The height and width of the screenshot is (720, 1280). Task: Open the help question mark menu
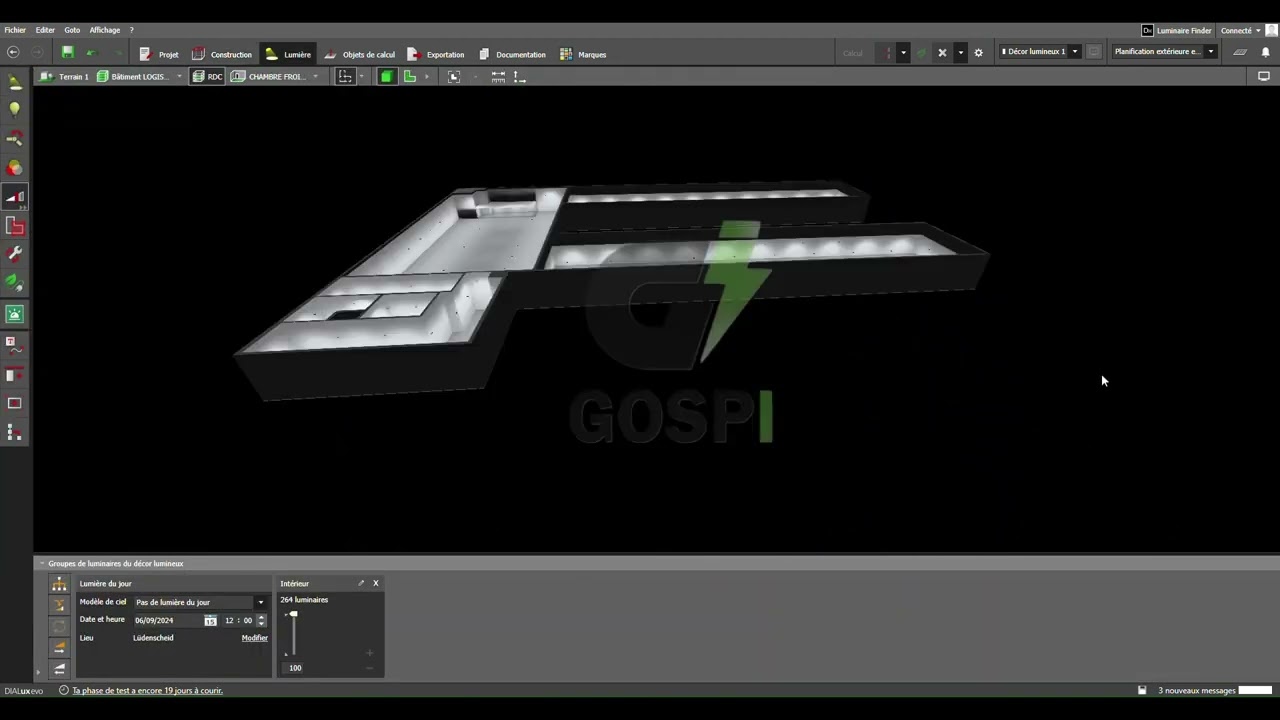[x=131, y=30]
